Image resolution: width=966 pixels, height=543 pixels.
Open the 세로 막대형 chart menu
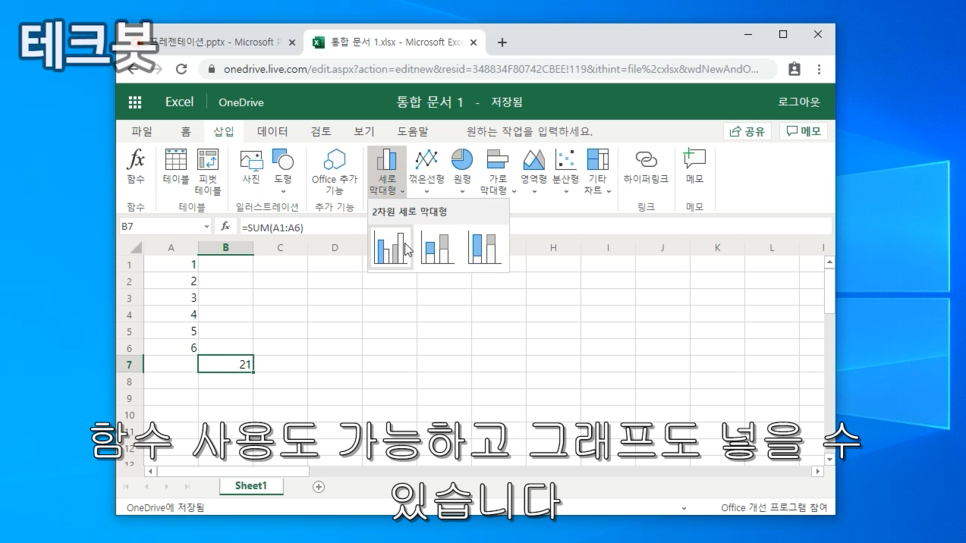(387, 172)
